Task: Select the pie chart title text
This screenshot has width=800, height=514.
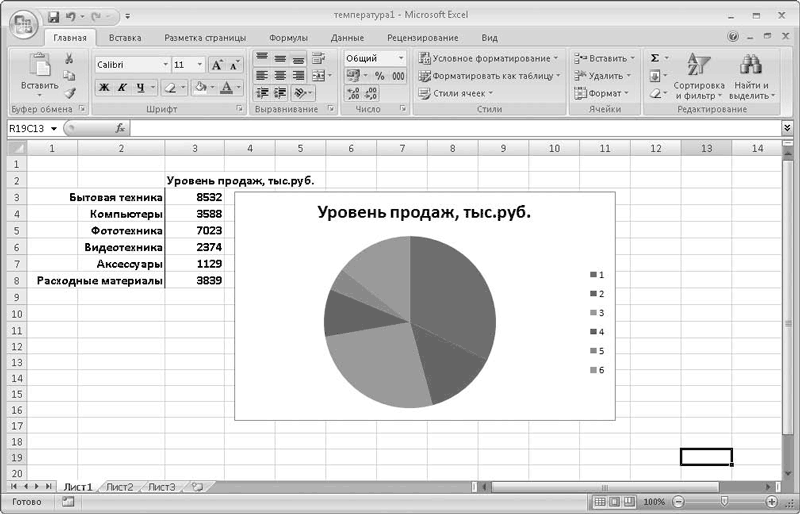Action: (424, 212)
